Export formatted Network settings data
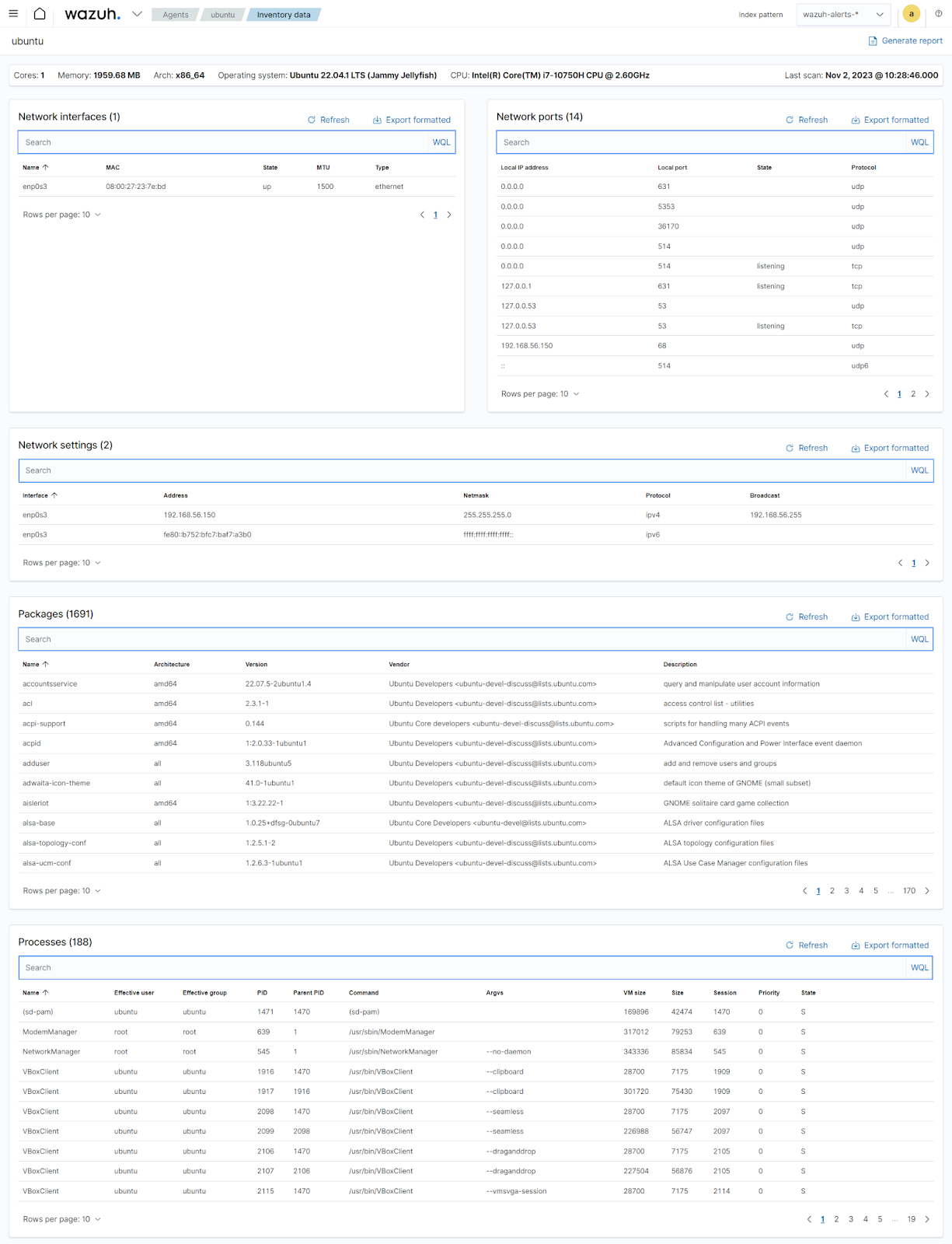This screenshot has height=1244, width=952. coord(891,448)
